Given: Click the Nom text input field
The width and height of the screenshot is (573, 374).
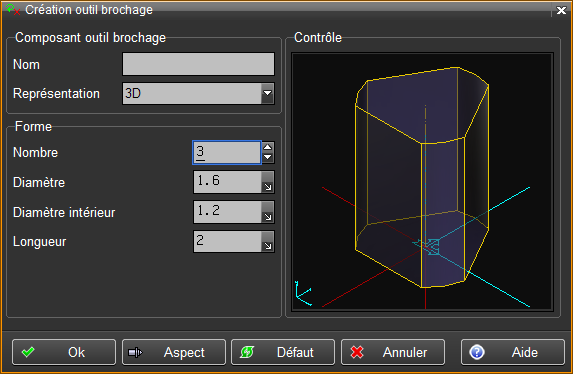Looking at the screenshot, I should [x=198, y=64].
